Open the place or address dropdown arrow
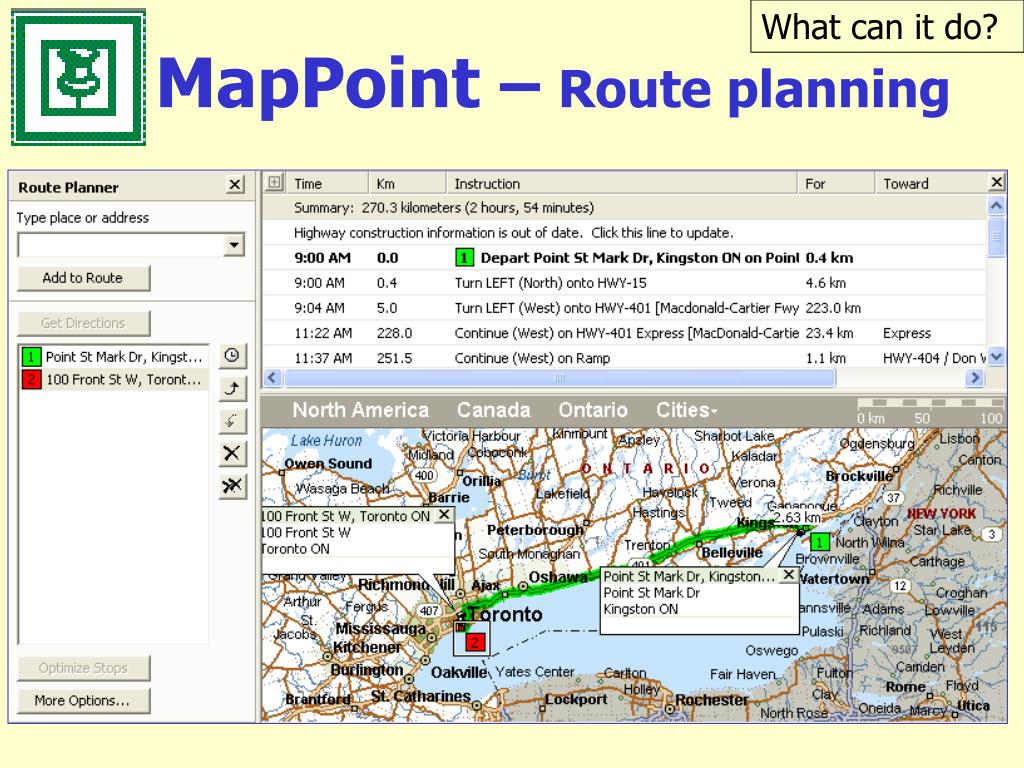 [x=234, y=246]
